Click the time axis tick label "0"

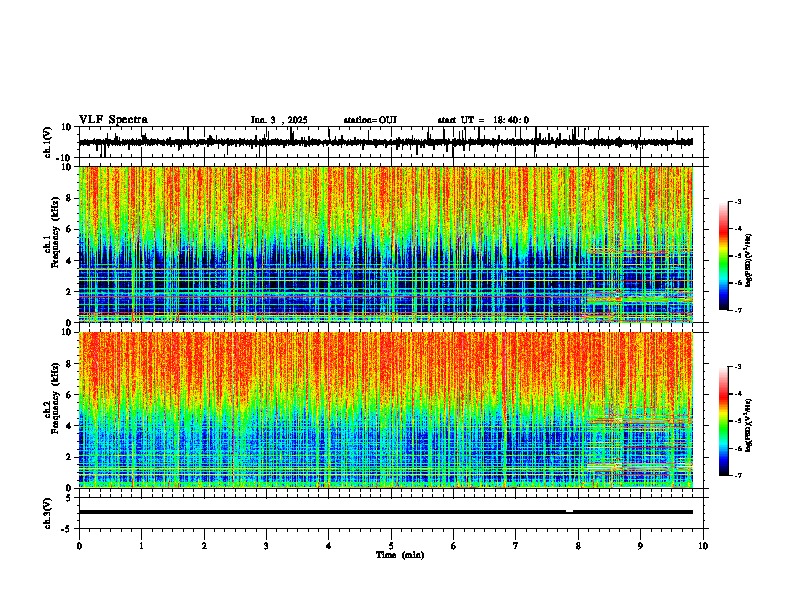coord(79,546)
